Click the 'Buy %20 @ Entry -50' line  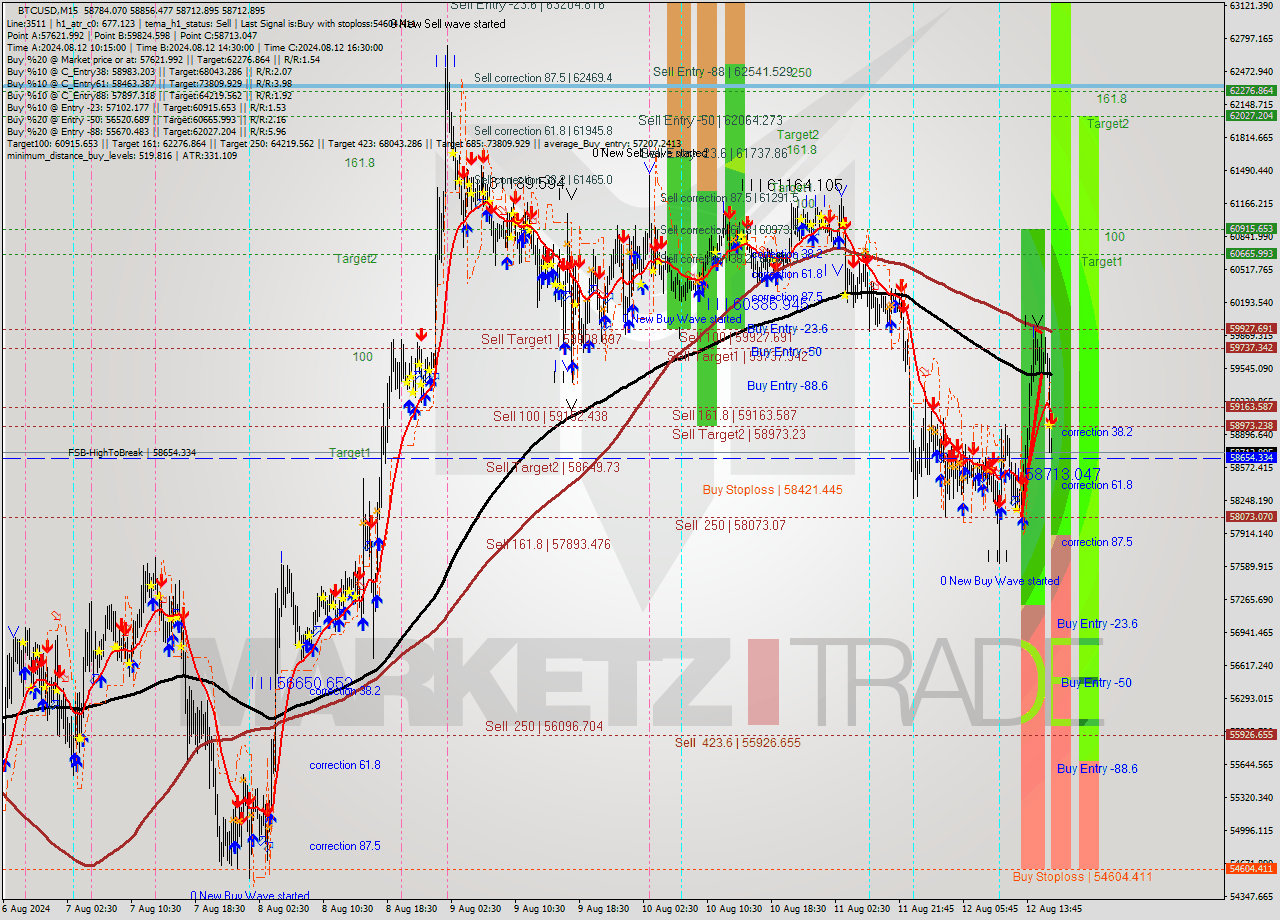coord(146,120)
